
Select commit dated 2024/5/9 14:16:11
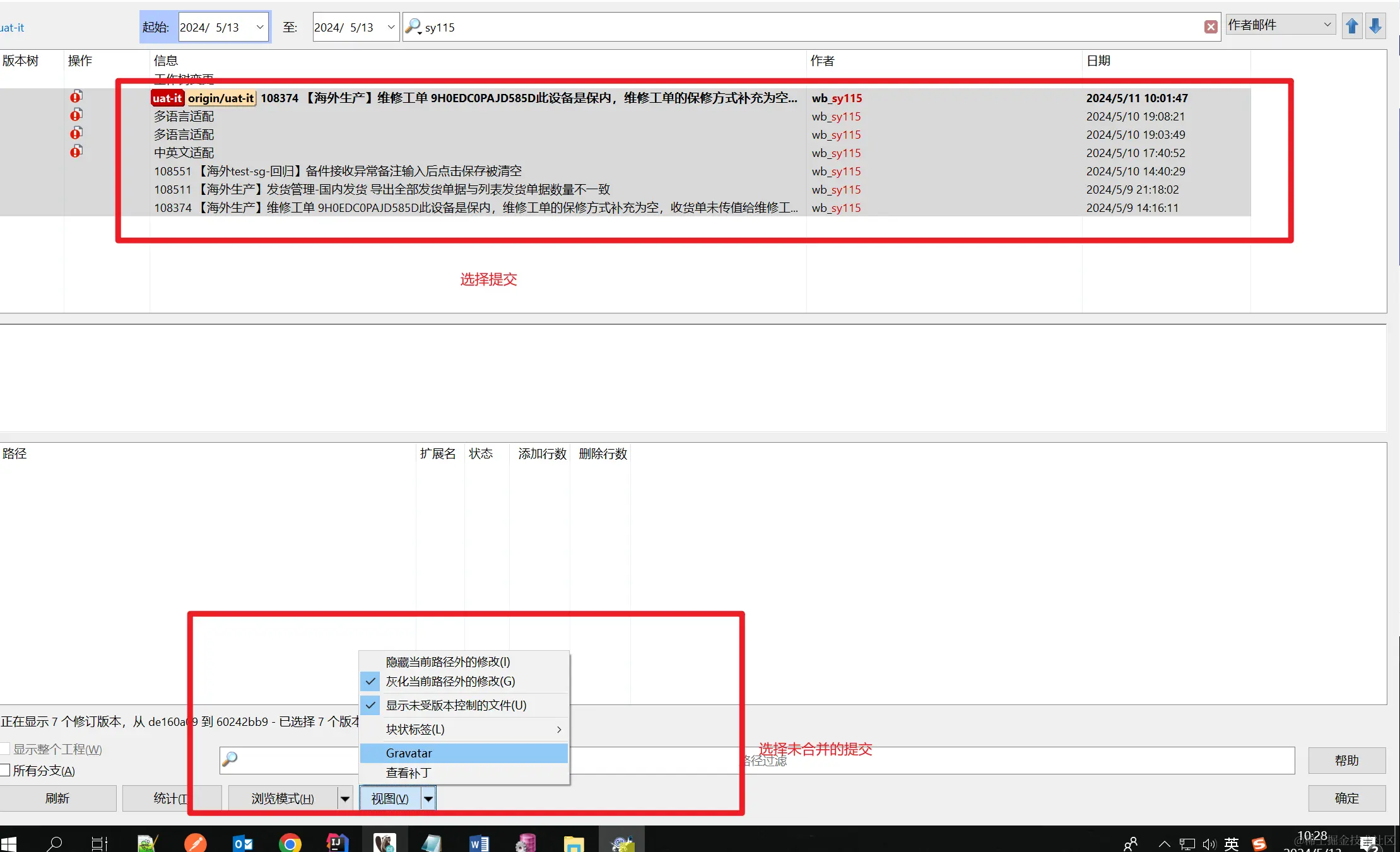(625, 207)
